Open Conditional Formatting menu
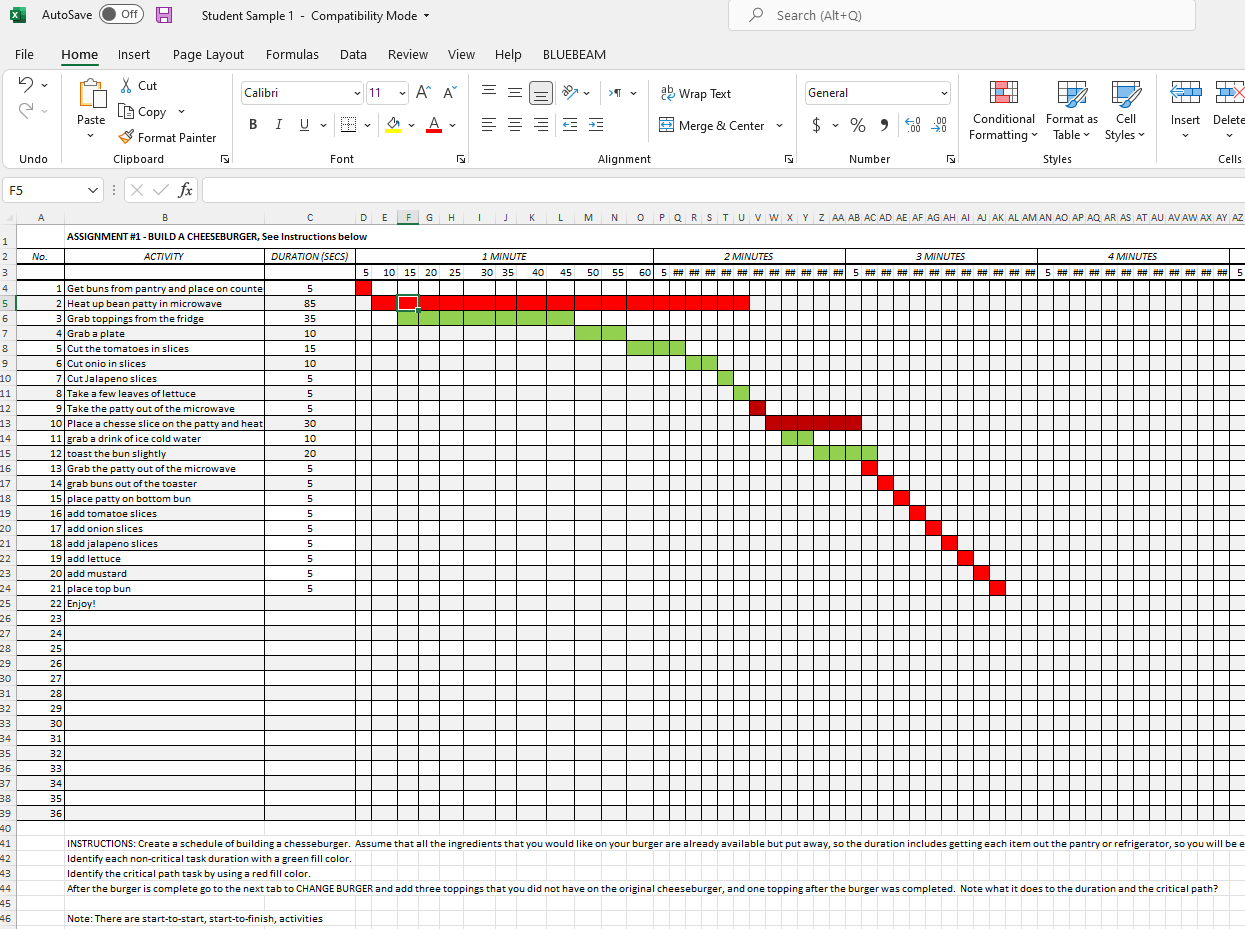 coord(1003,111)
